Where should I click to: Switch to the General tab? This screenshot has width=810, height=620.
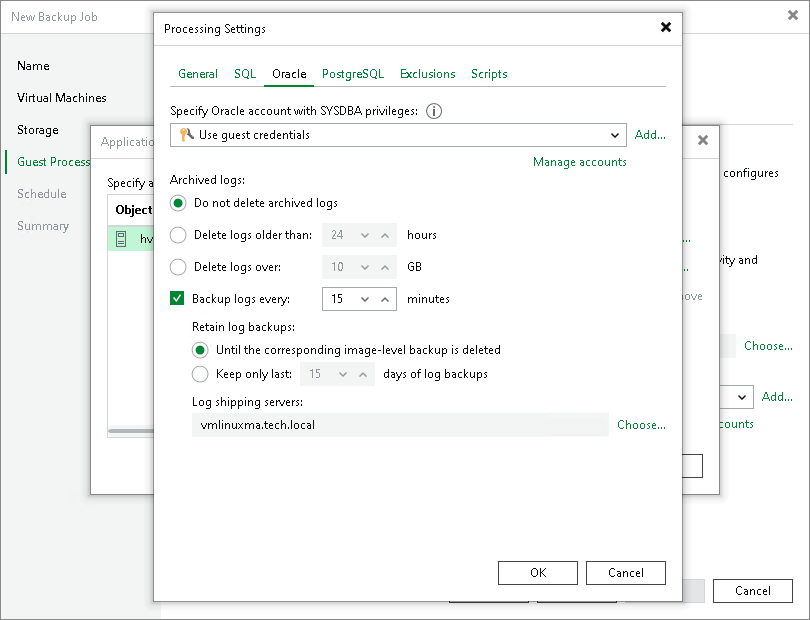click(x=198, y=74)
